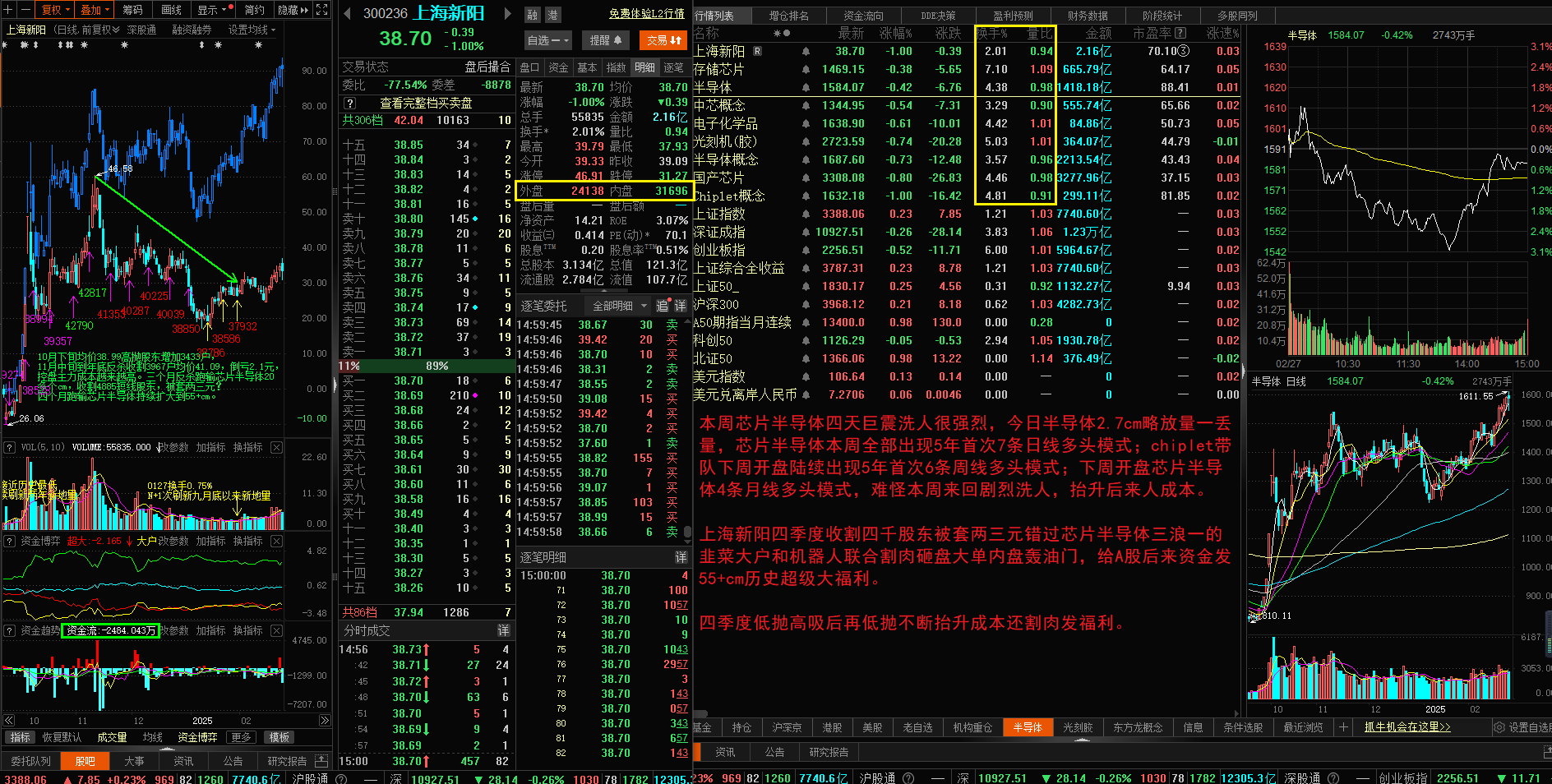
Task: Click the export icon beside 研究报告 tab
Action: [321, 761]
